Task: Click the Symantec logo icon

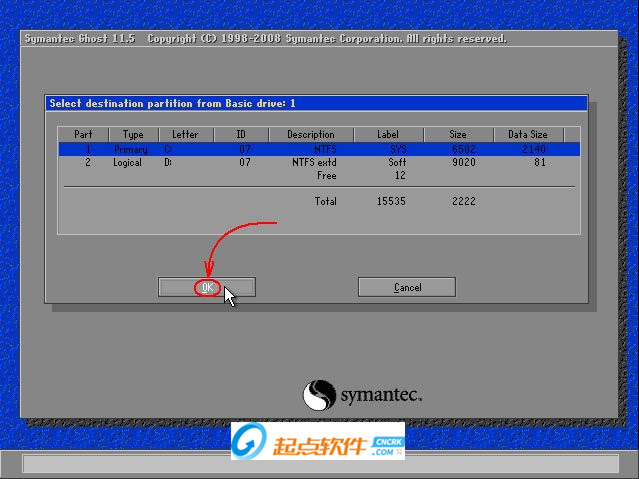Action: [x=319, y=395]
